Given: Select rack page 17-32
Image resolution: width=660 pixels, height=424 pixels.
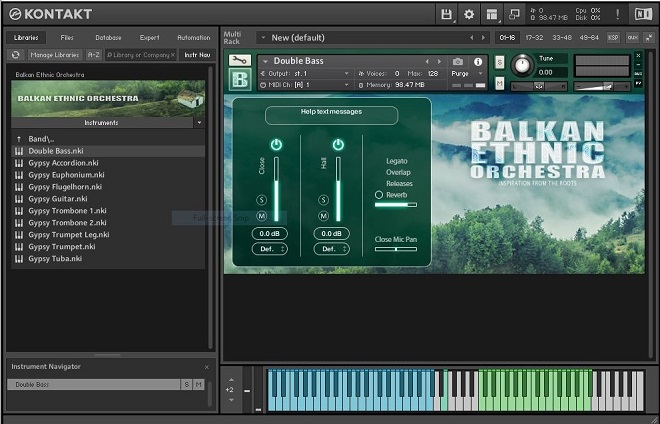Looking at the screenshot, I should [x=534, y=37].
